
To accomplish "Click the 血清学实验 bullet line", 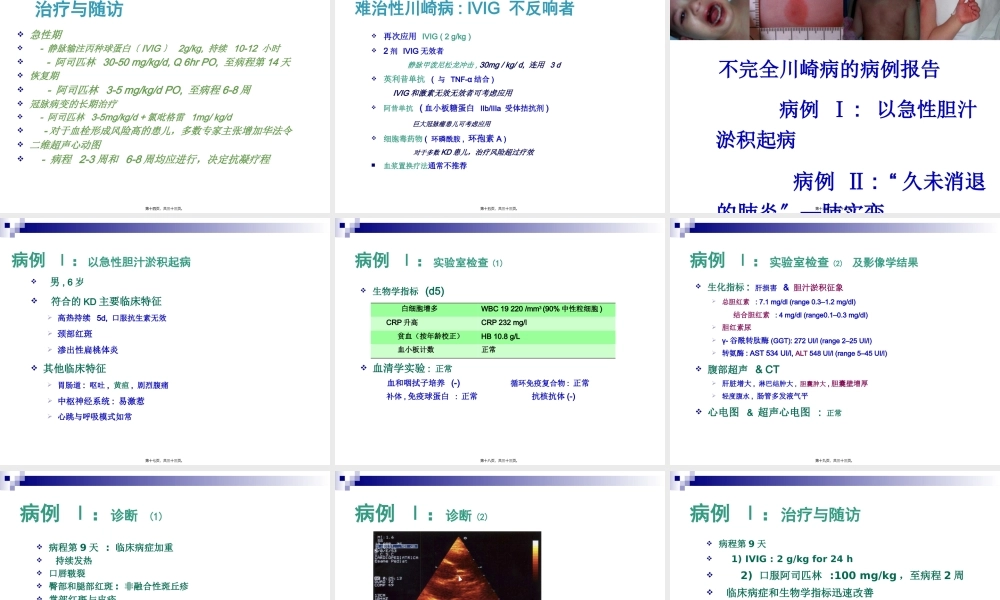I will 411,368.
